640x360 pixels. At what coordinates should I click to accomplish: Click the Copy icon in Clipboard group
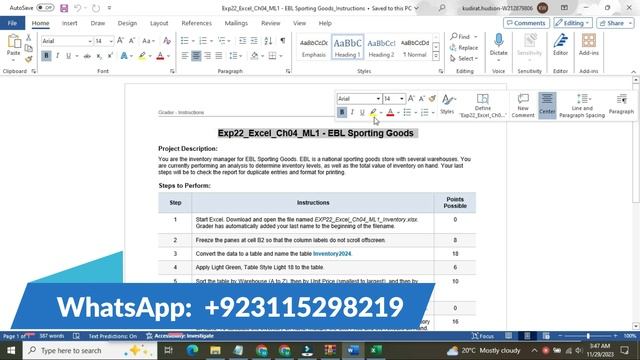point(28,49)
